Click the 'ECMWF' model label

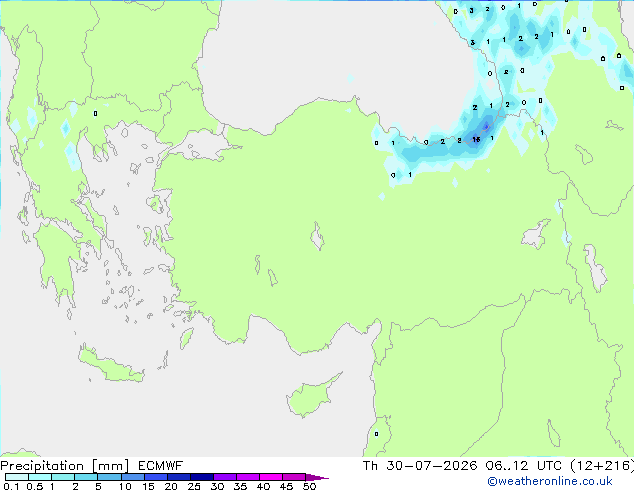pos(161,466)
